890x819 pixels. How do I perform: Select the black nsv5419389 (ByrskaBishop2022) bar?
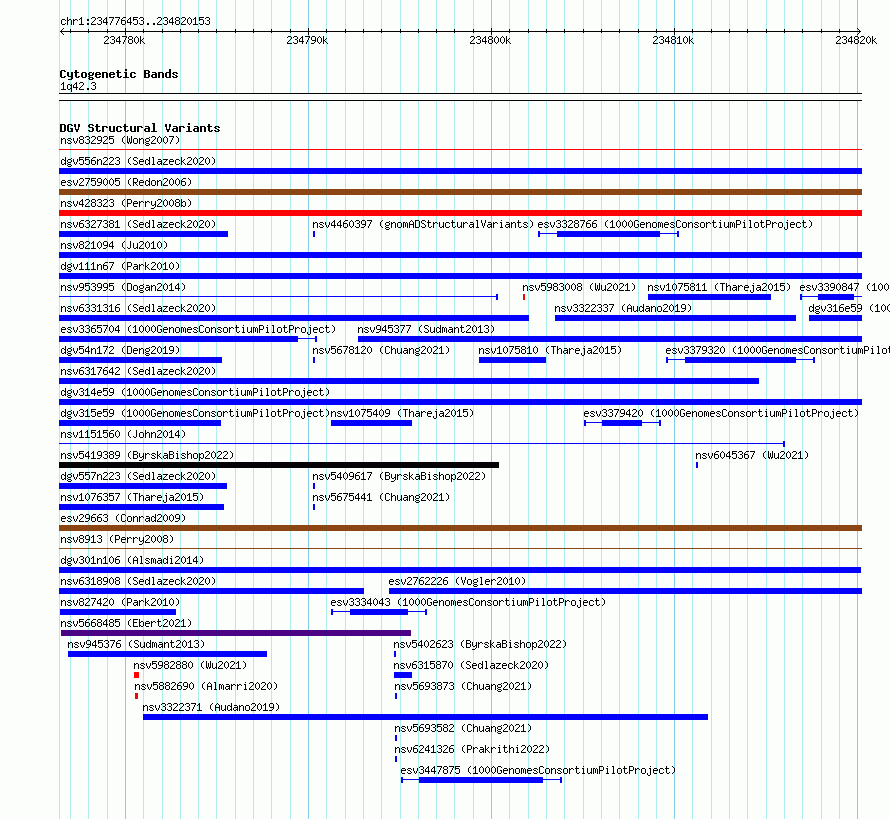click(x=279, y=465)
